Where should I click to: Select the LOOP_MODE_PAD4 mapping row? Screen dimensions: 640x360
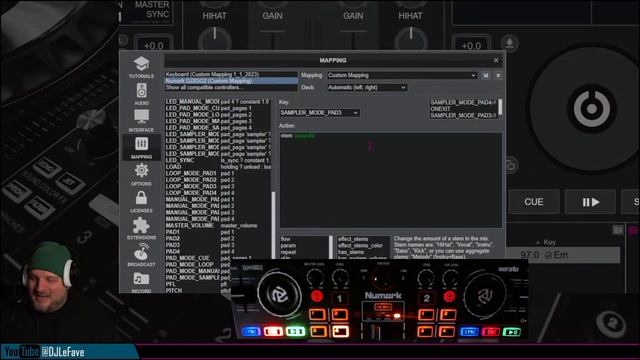click(x=218, y=193)
